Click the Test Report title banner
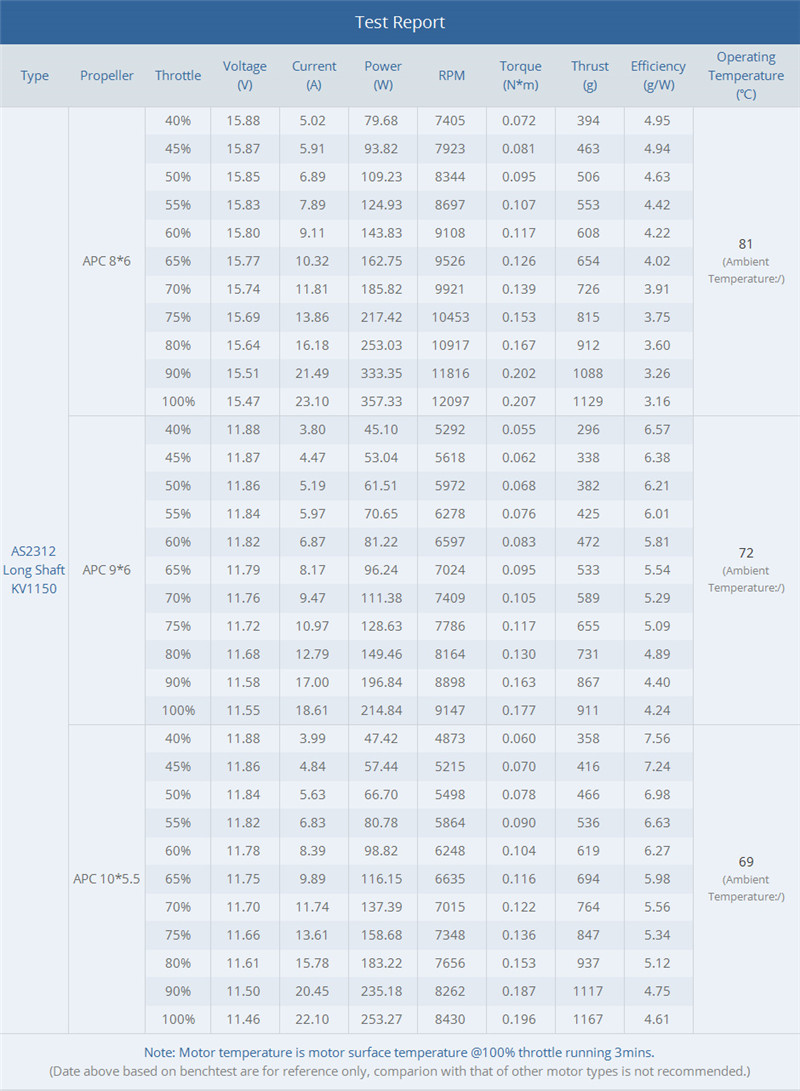The image size is (800, 1091). 400,22
